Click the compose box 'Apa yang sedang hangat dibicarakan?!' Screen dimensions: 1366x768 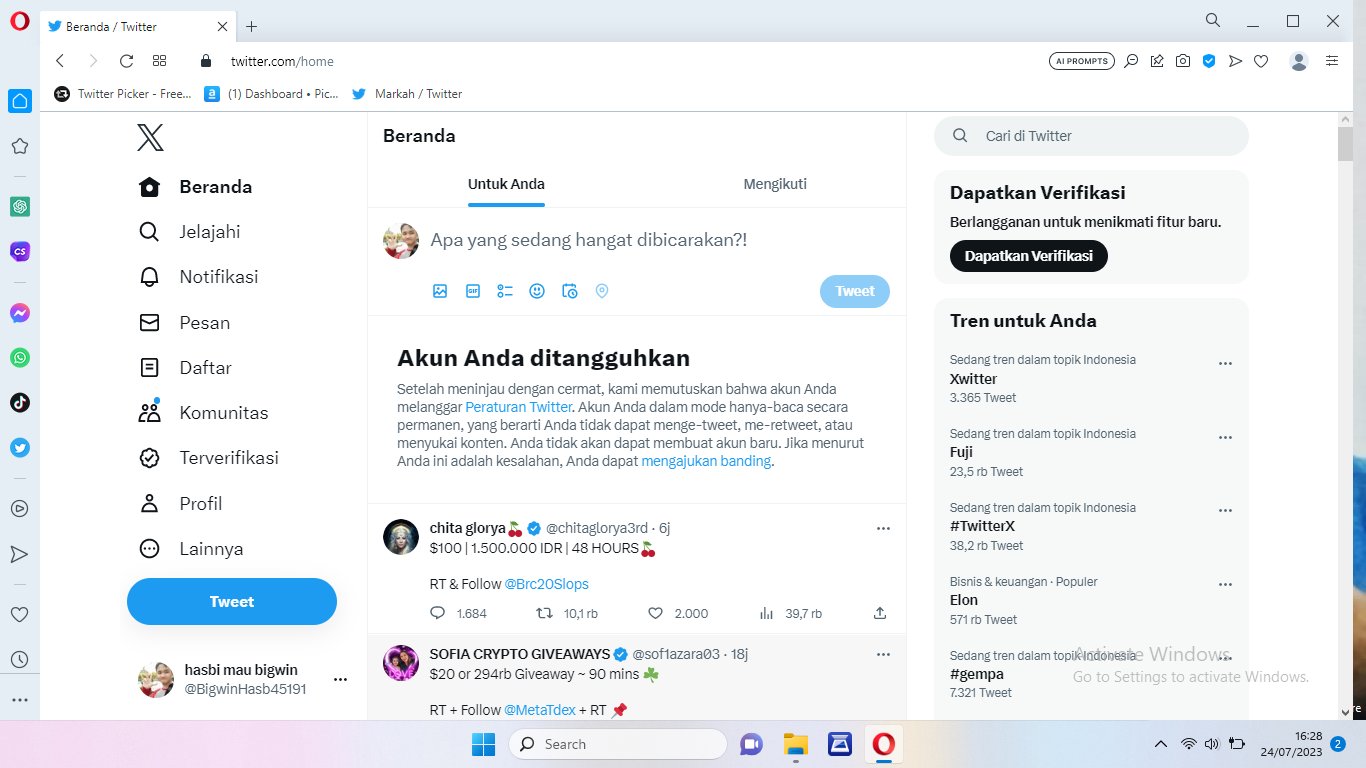point(588,240)
